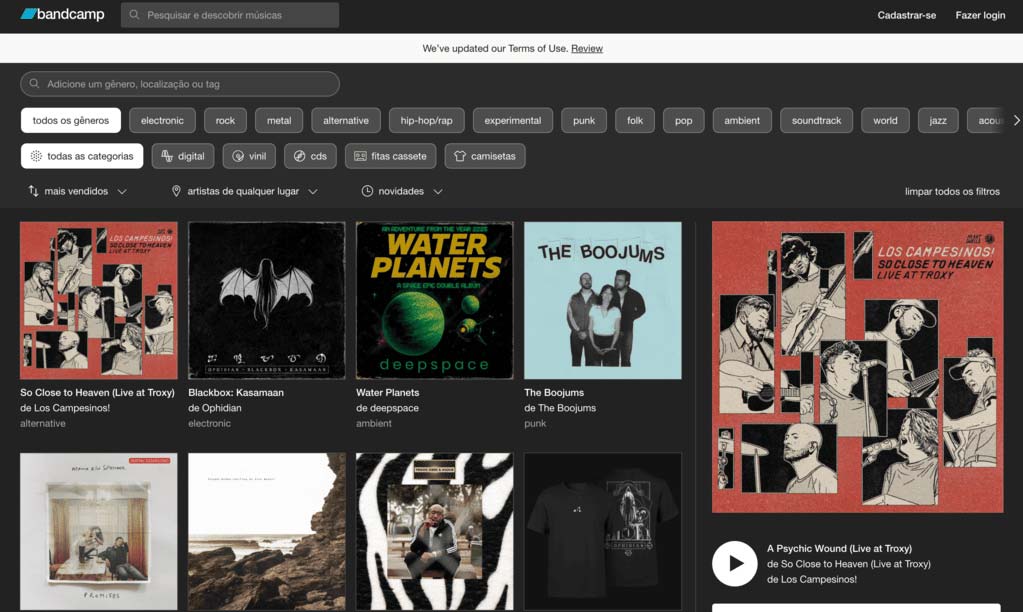
Task: Click de Ophidian artist name
Action: click(215, 408)
